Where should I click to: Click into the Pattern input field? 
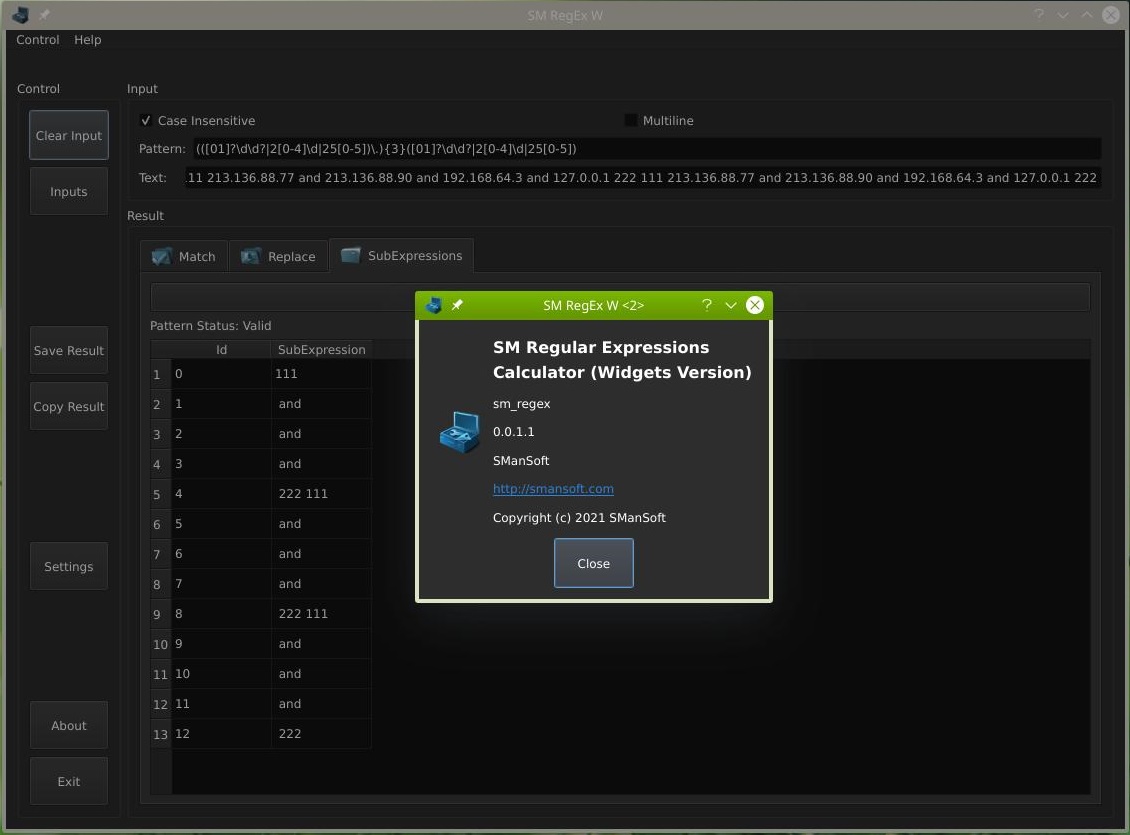pos(646,149)
